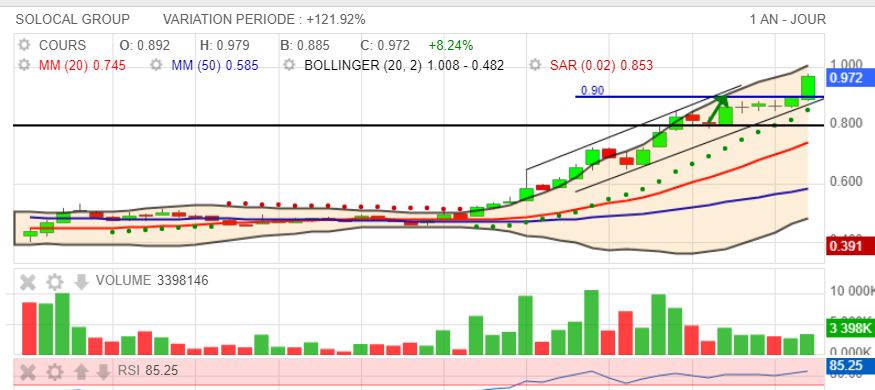Click the 85.25 RSI value tag
Viewport: 875px width, 390px height.
(850, 367)
